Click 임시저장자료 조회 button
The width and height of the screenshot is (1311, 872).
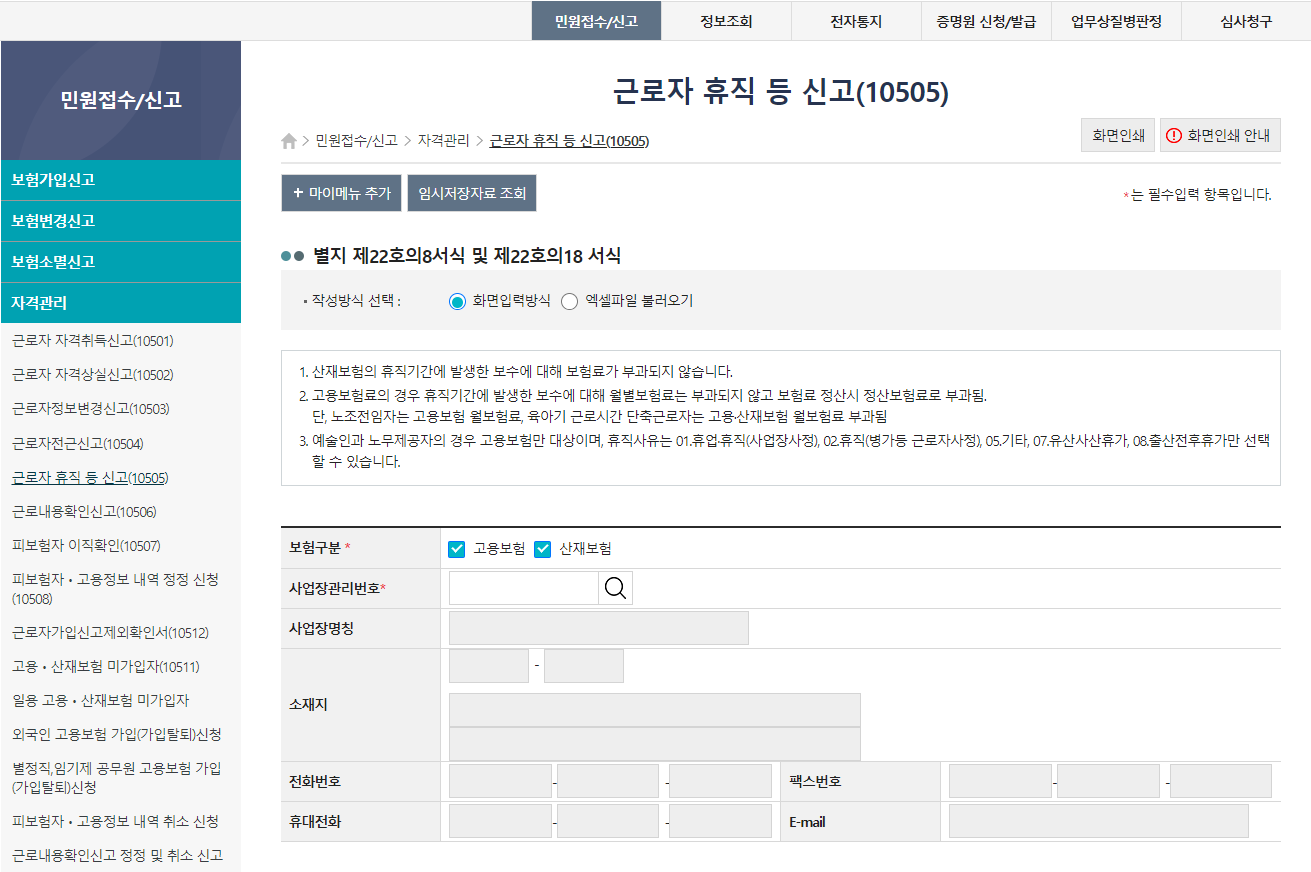[472, 193]
